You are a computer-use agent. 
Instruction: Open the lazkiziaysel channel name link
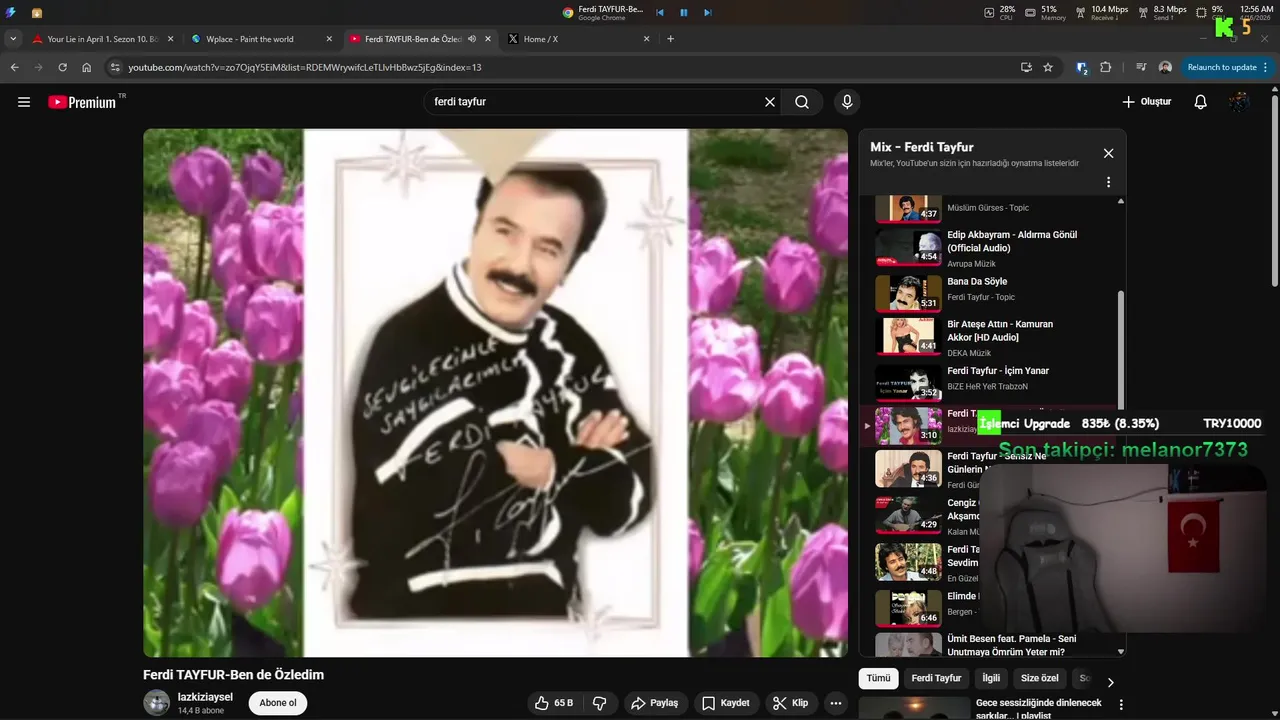click(205, 697)
